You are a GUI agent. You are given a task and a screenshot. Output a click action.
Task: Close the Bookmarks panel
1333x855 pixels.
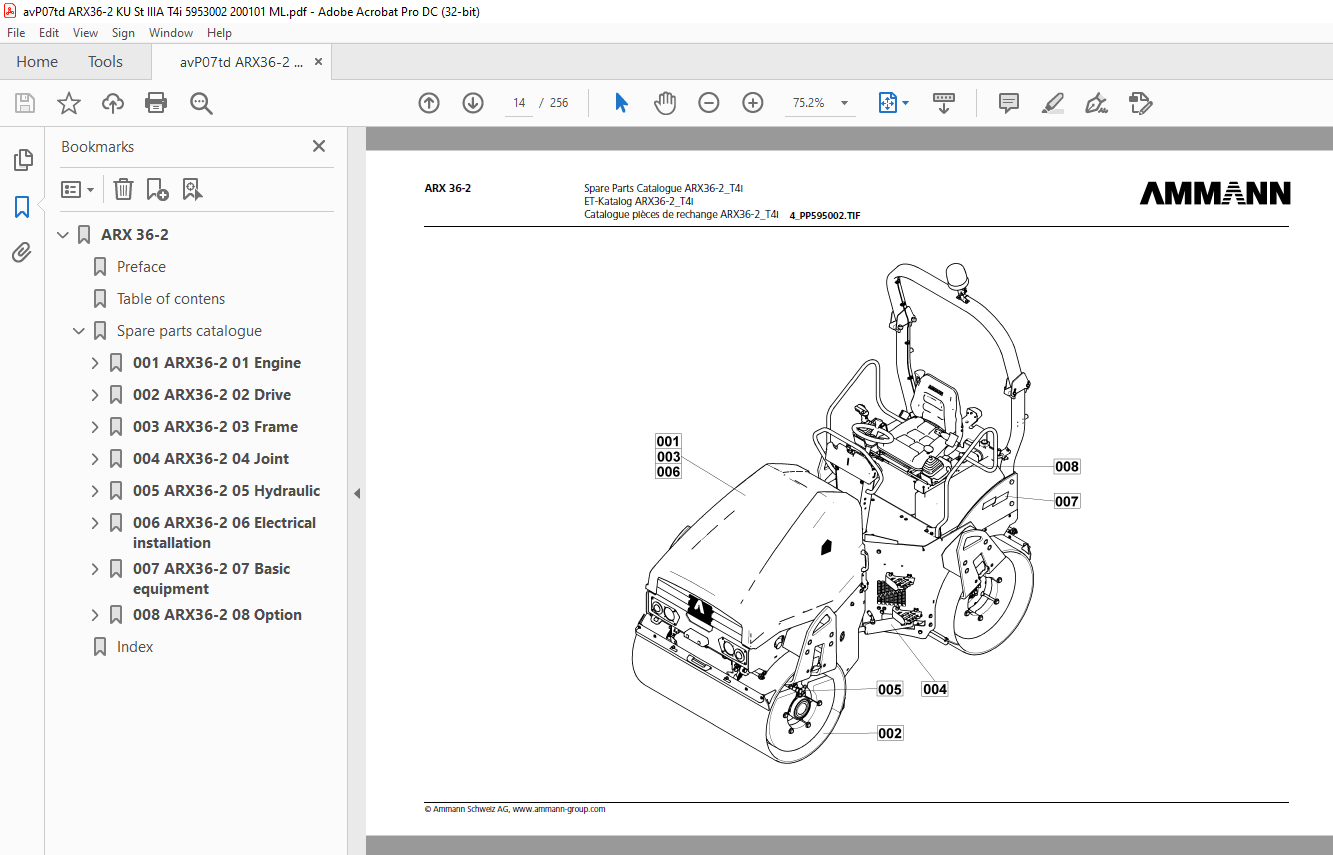319,146
